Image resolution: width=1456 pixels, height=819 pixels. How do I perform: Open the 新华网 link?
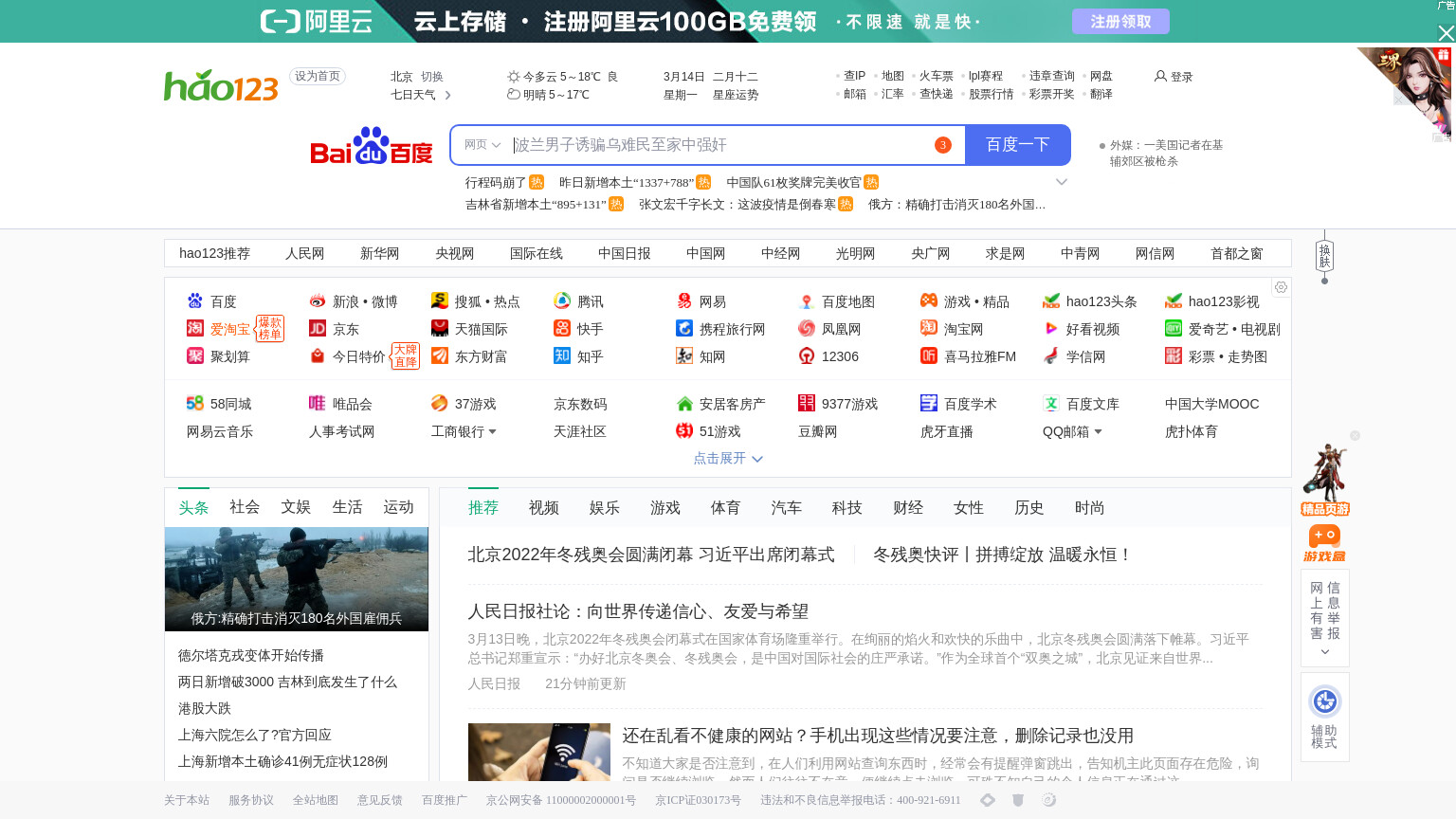point(380,253)
